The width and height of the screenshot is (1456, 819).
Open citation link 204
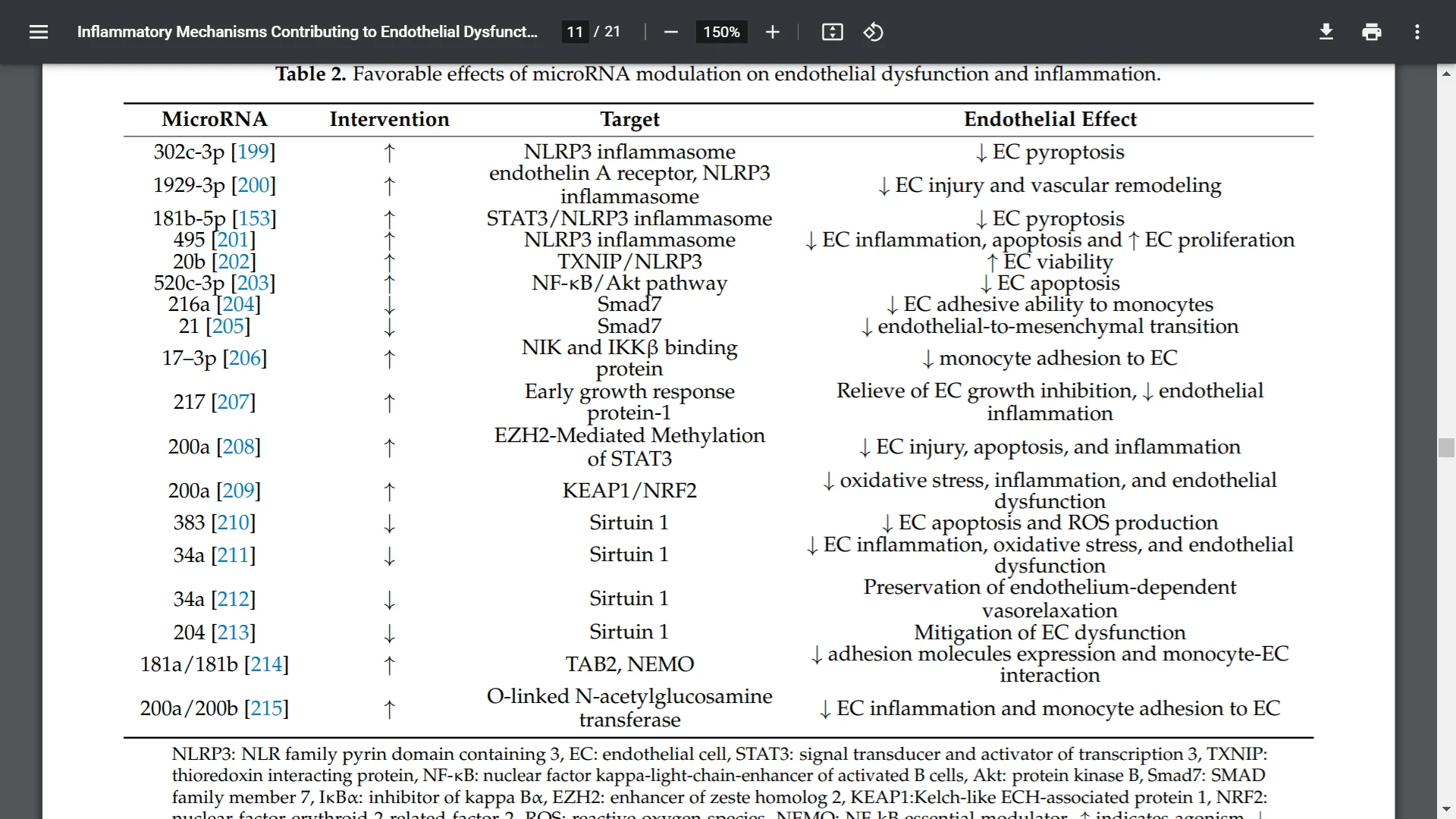238,304
